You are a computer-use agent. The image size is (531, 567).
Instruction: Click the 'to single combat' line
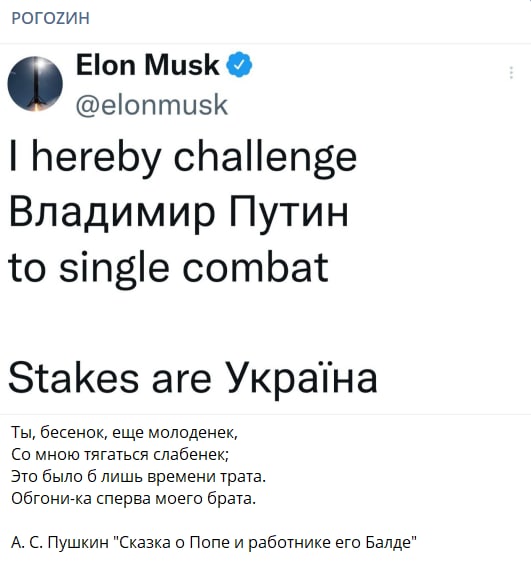tap(168, 268)
